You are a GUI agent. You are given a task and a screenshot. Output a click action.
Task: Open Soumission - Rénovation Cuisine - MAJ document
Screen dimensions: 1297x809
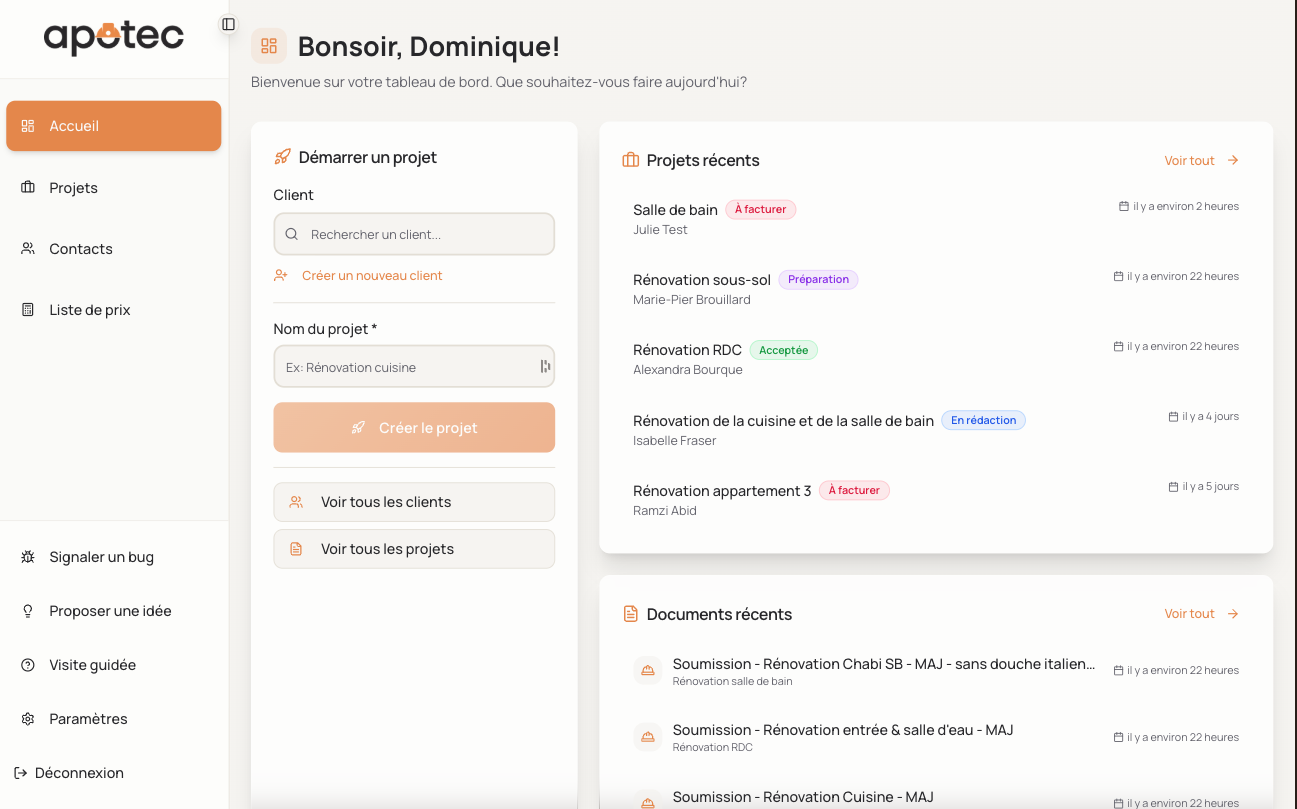(x=803, y=797)
